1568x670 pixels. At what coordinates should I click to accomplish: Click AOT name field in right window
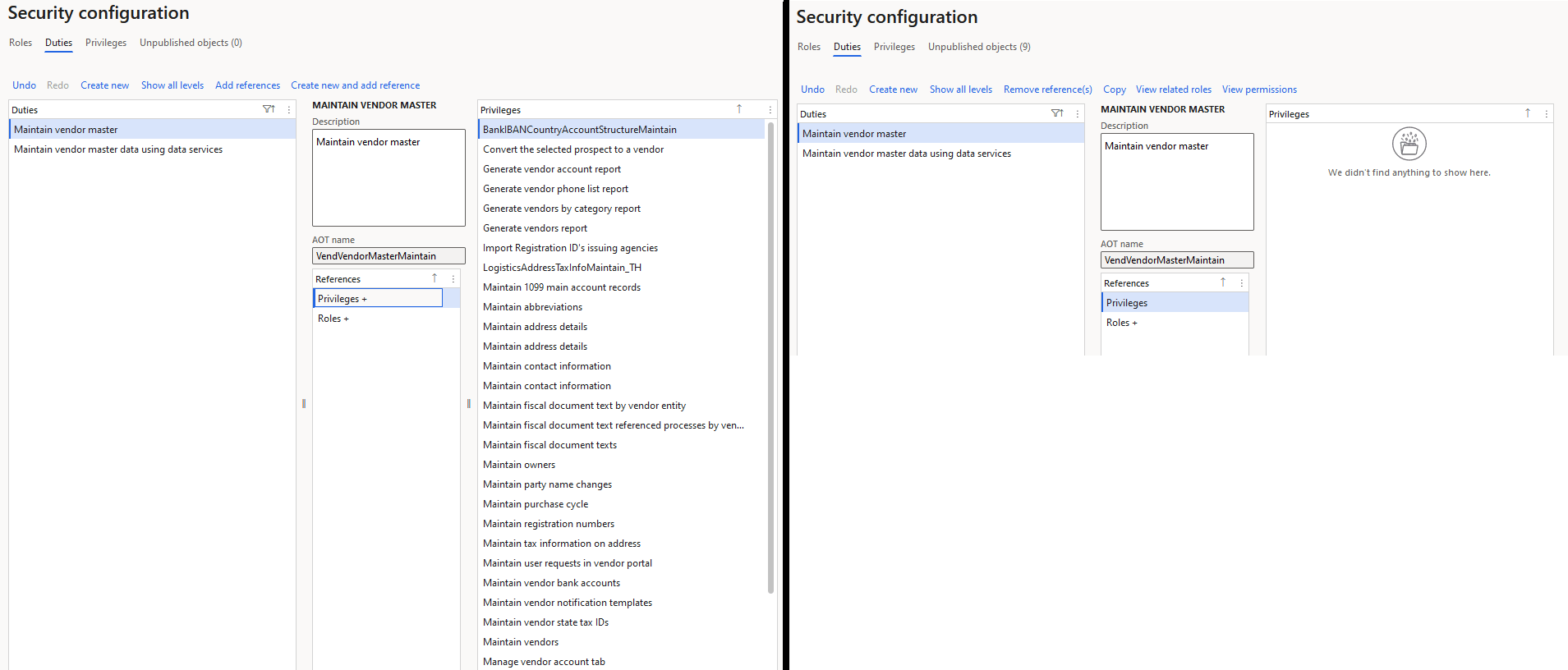pyautogui.click(x=1177, y=260)
